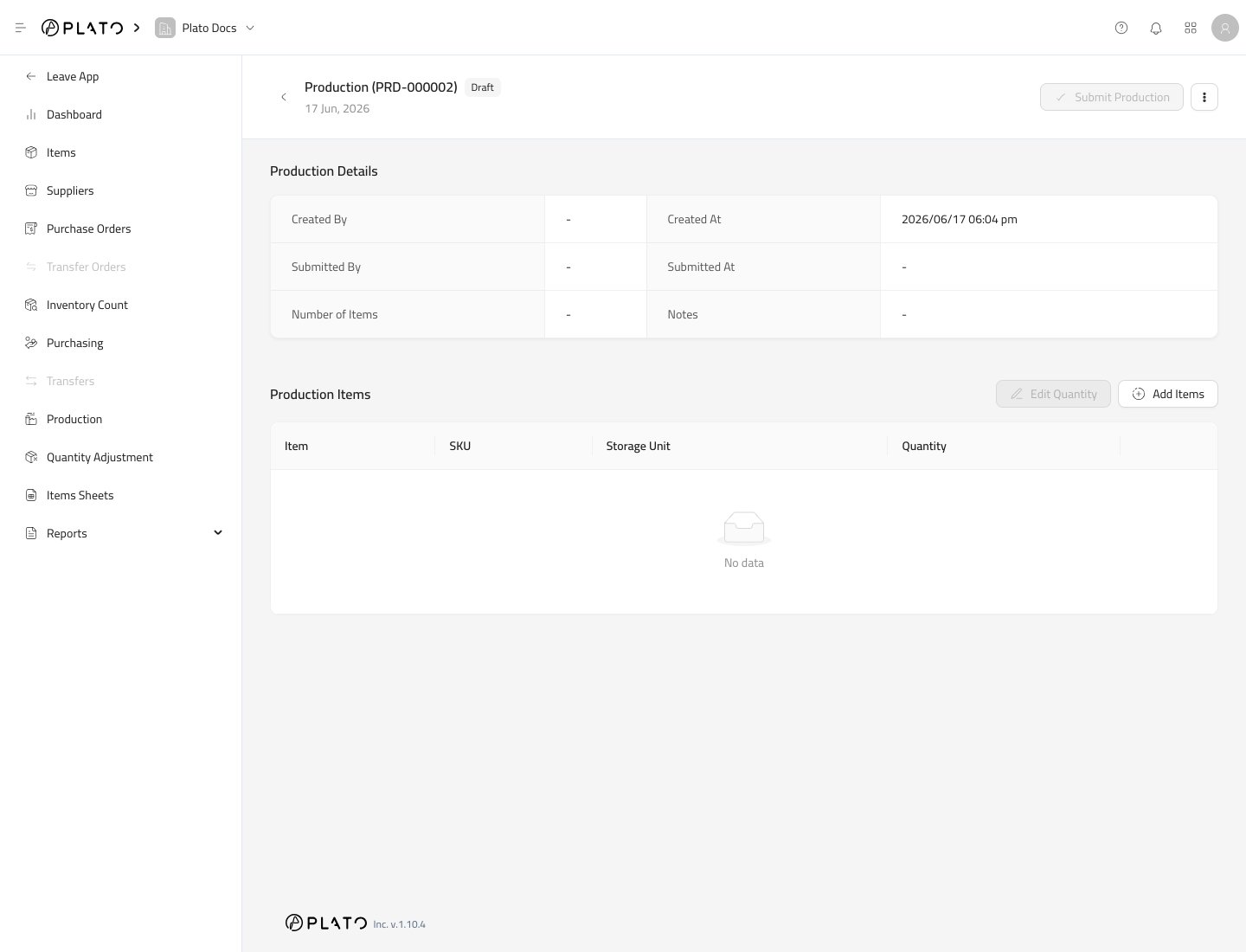The height and width of the screenshot is (952, 1246).
Task: Open Quantity Adjustment menu entry
Action: (100, 457)
